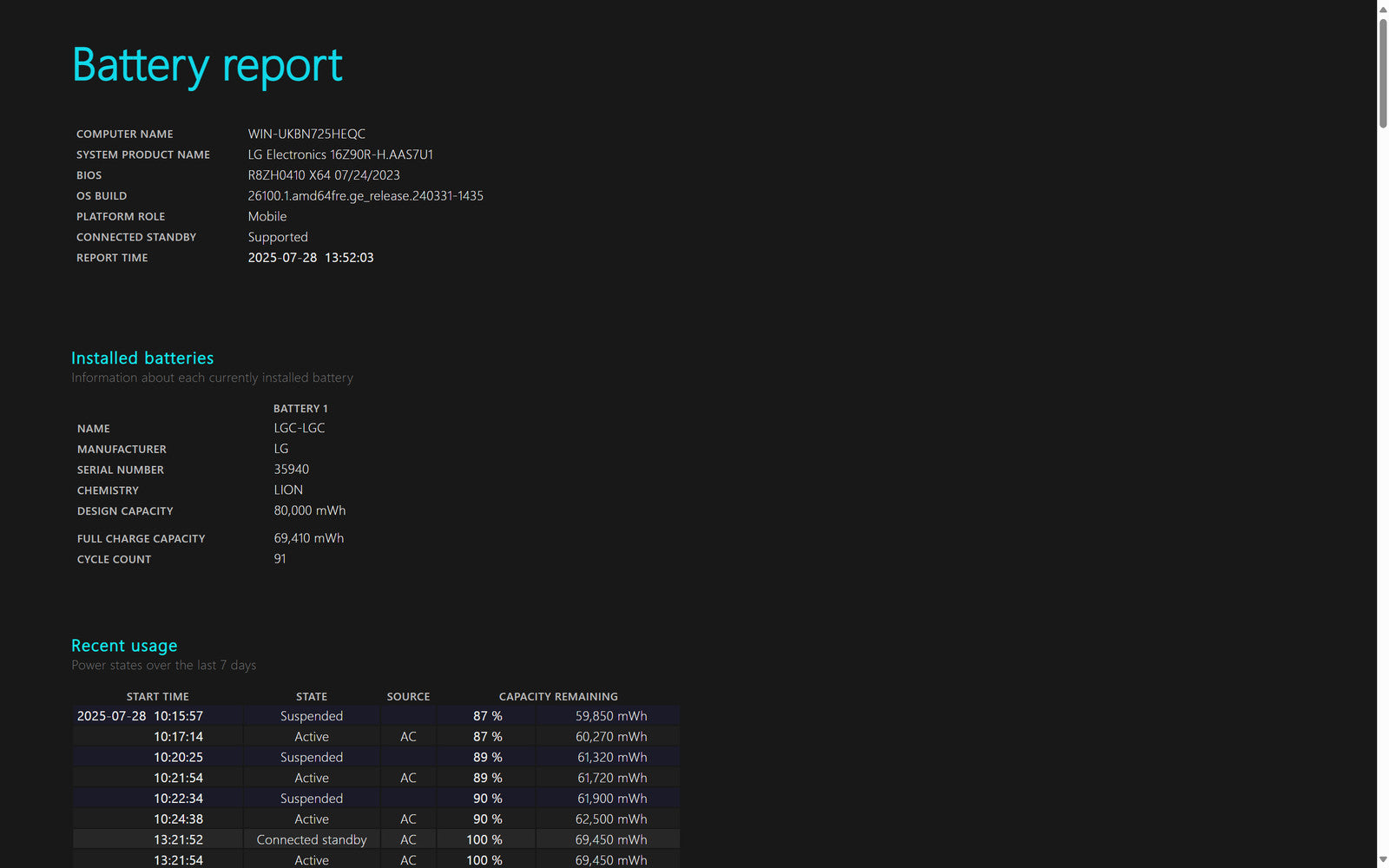The width and height of the screenshot is (1389, 868).
Task: Click the Installed batteries heading
Action: (142, 358)
